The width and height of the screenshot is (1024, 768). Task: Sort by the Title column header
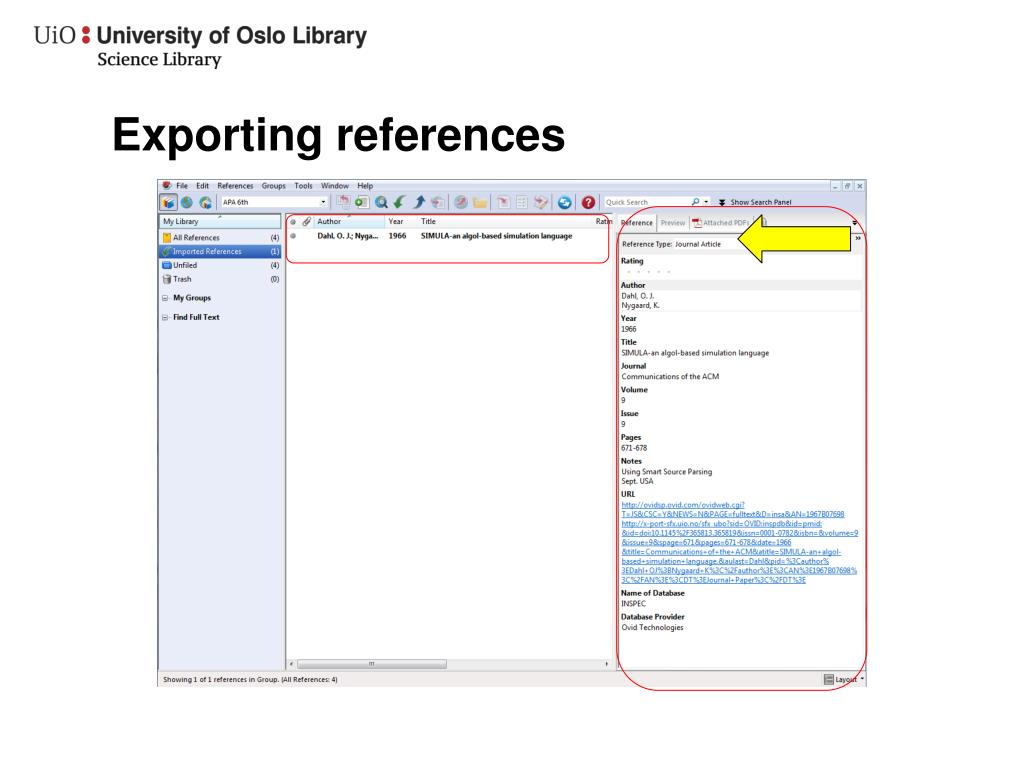pyautogui.click(x=505, y=222)
